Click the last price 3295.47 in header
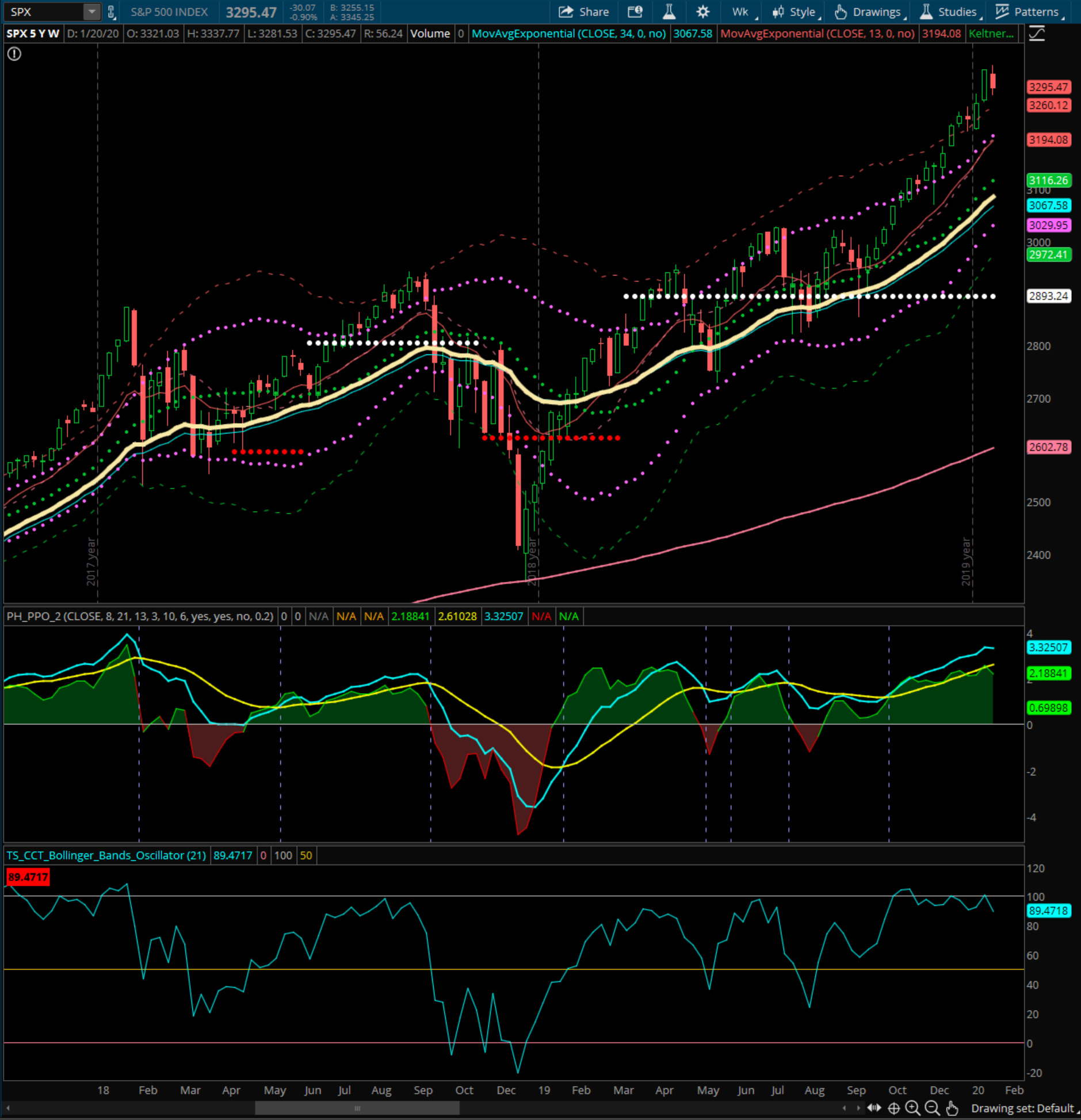This screenshot has height=1120, width=1081. click(x=251, y=12)
